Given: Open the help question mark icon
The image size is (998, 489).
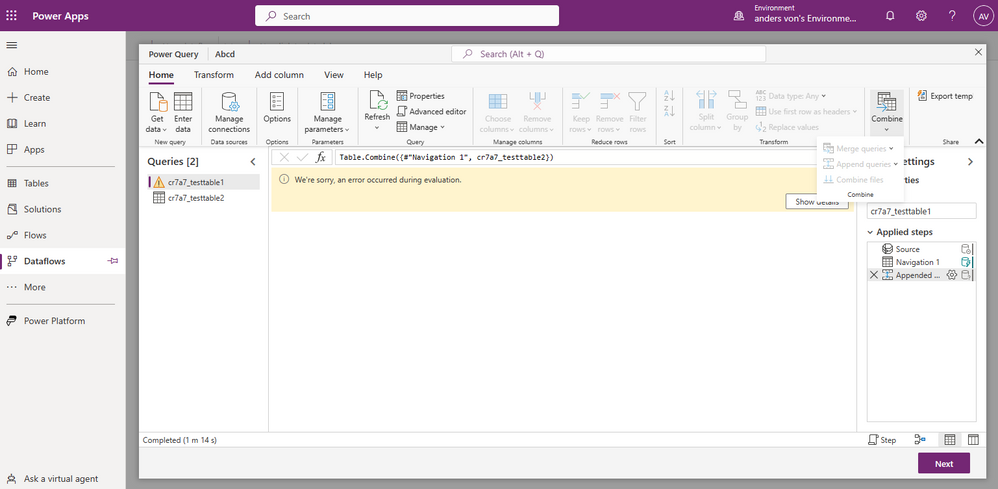Looking at the screenshot, I should pyautogui.click(x=952, y=16).
